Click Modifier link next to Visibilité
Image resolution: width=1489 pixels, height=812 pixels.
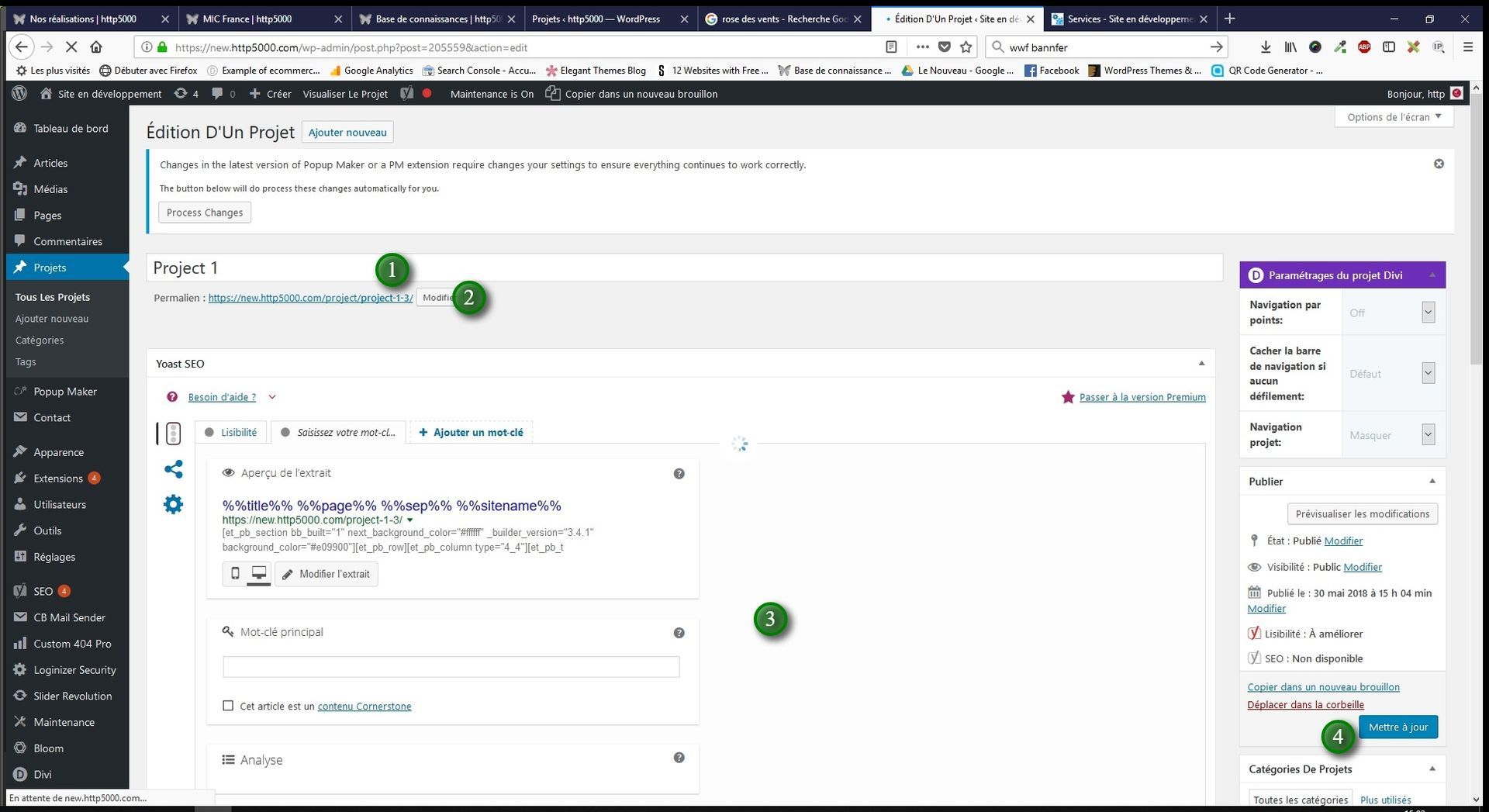(x=1363, y=567)
